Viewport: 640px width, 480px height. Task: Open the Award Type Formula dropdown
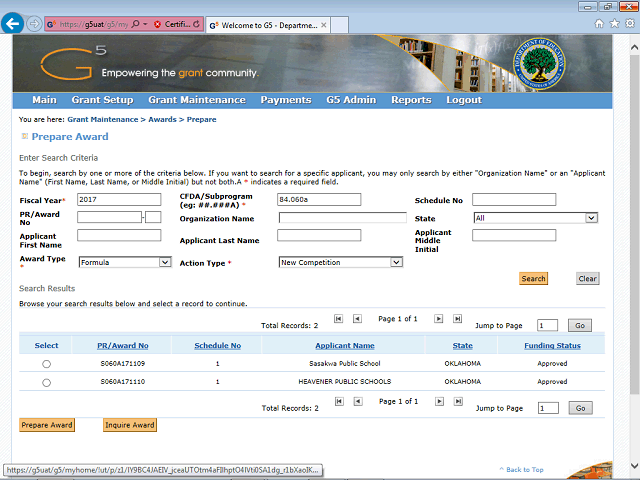[x=125, y=262]
